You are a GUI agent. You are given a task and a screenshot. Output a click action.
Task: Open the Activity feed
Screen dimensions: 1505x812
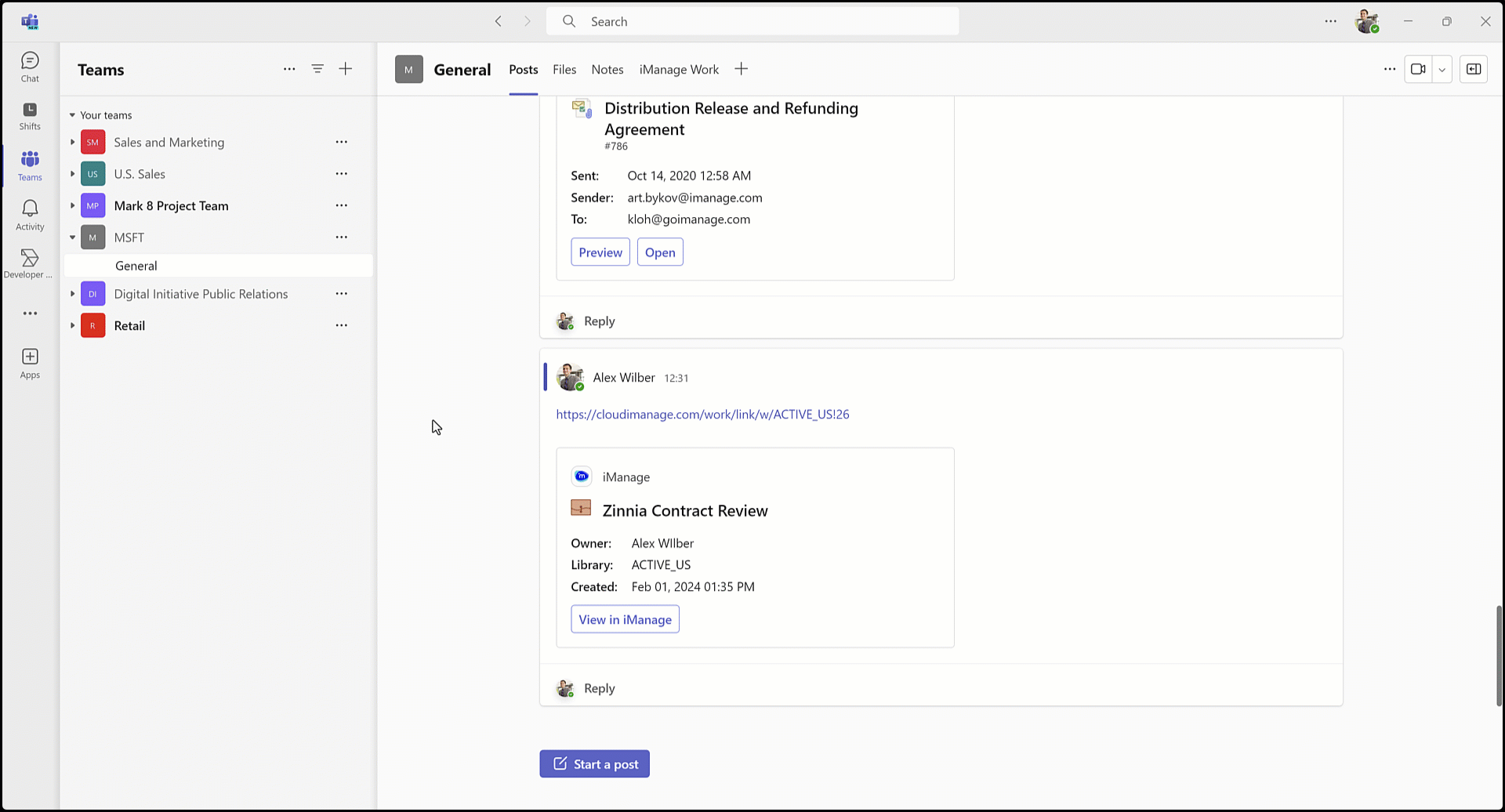point(29,213)
